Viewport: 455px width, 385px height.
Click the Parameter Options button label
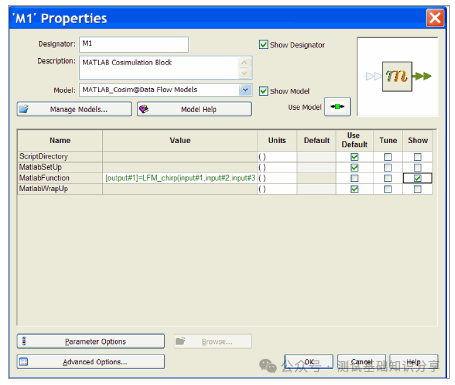[x=95, y=342]
